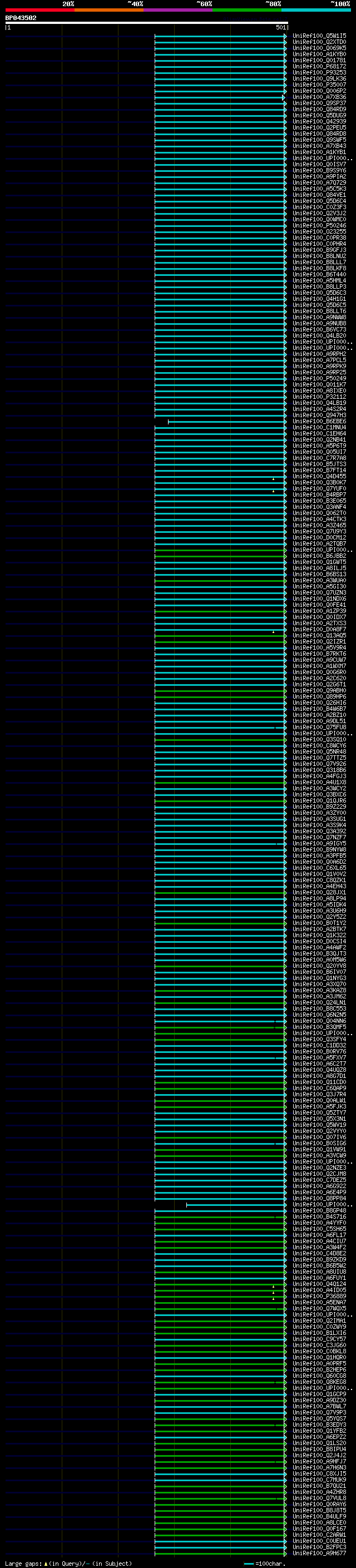Select hit label UniRef100_Q4D455
Image resolution: width=356 pixels, height=1568 pixels.
(x=319, y=477)
